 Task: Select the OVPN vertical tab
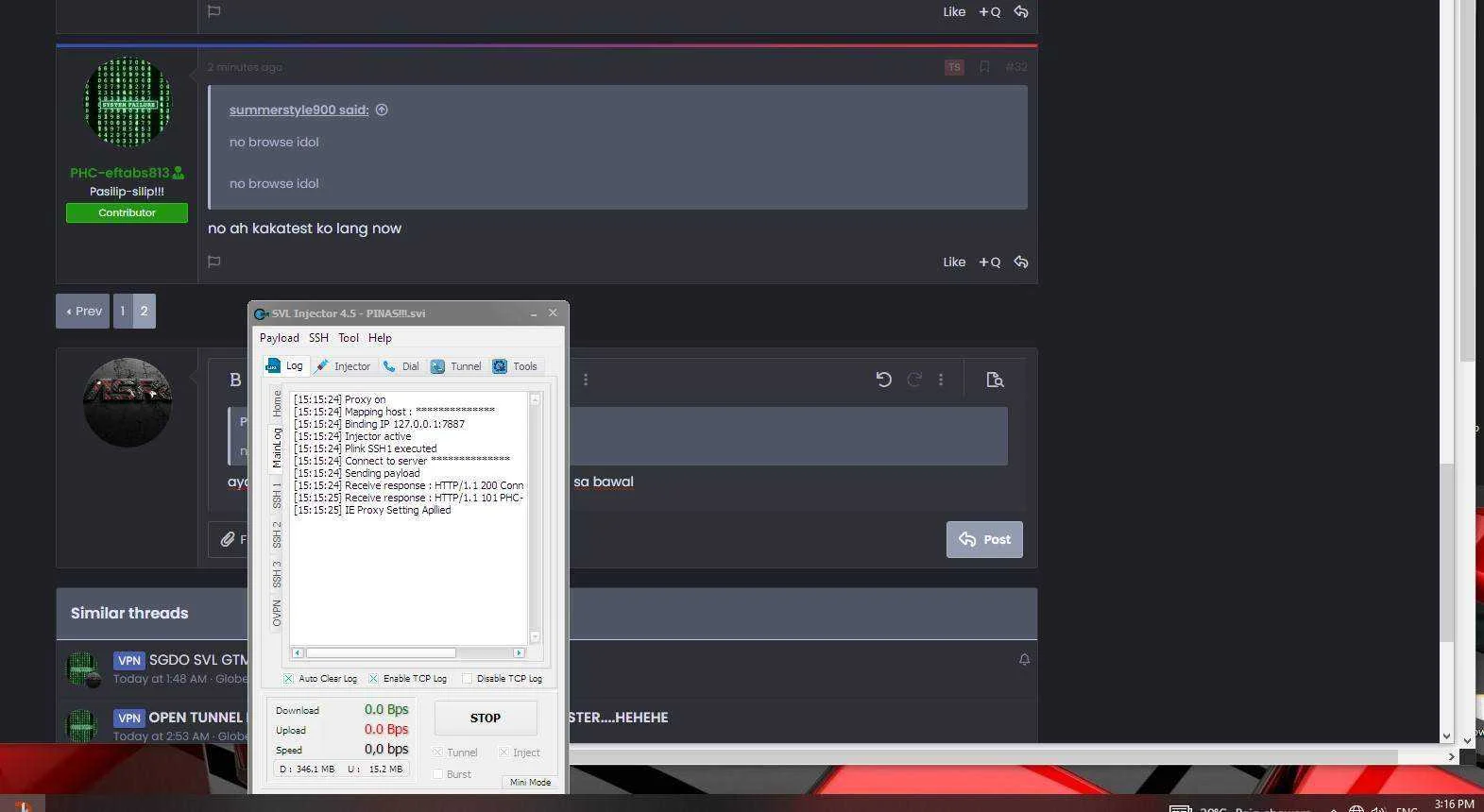point(277,613)
